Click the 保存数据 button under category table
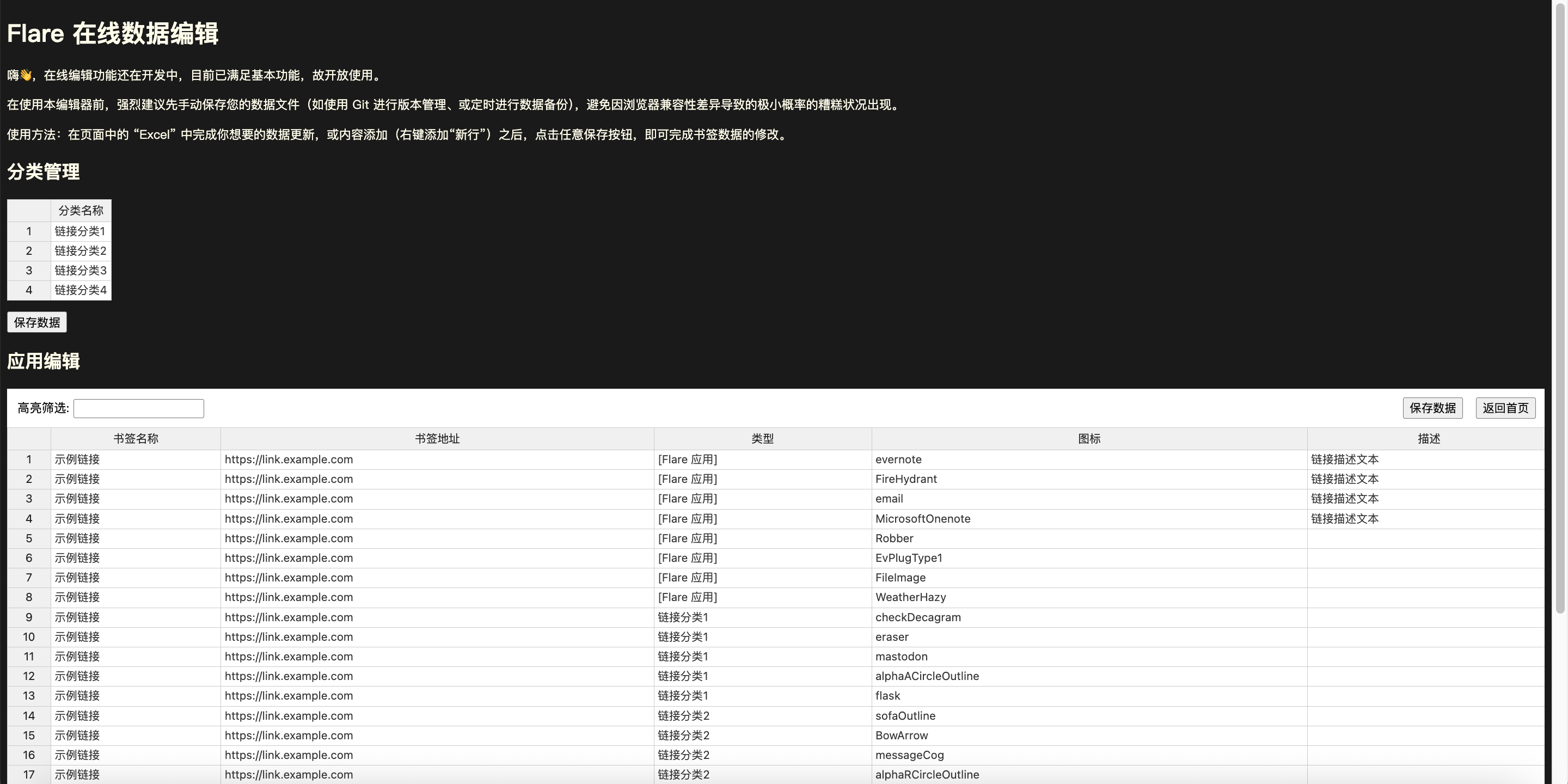This screenshot has width=1568, height=784. pos(36,322)
